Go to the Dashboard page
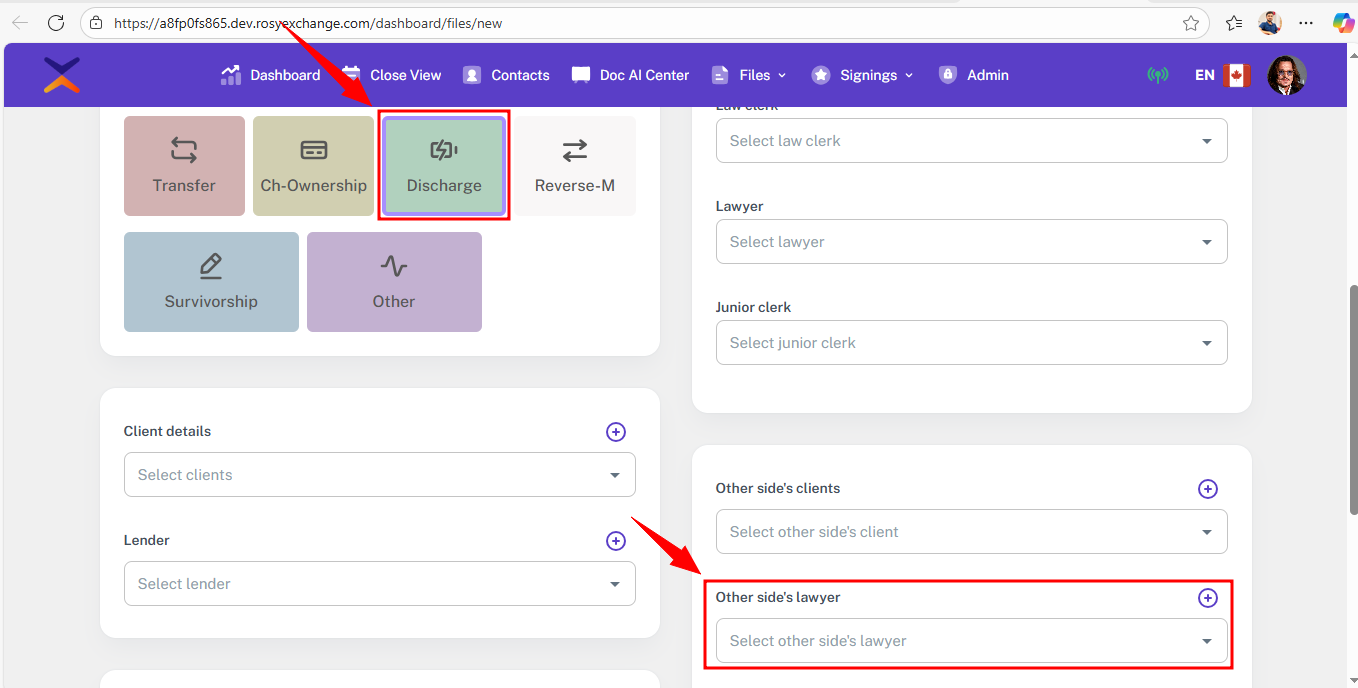The height and width of the screenshot is (688, 1358). (271, 75)
